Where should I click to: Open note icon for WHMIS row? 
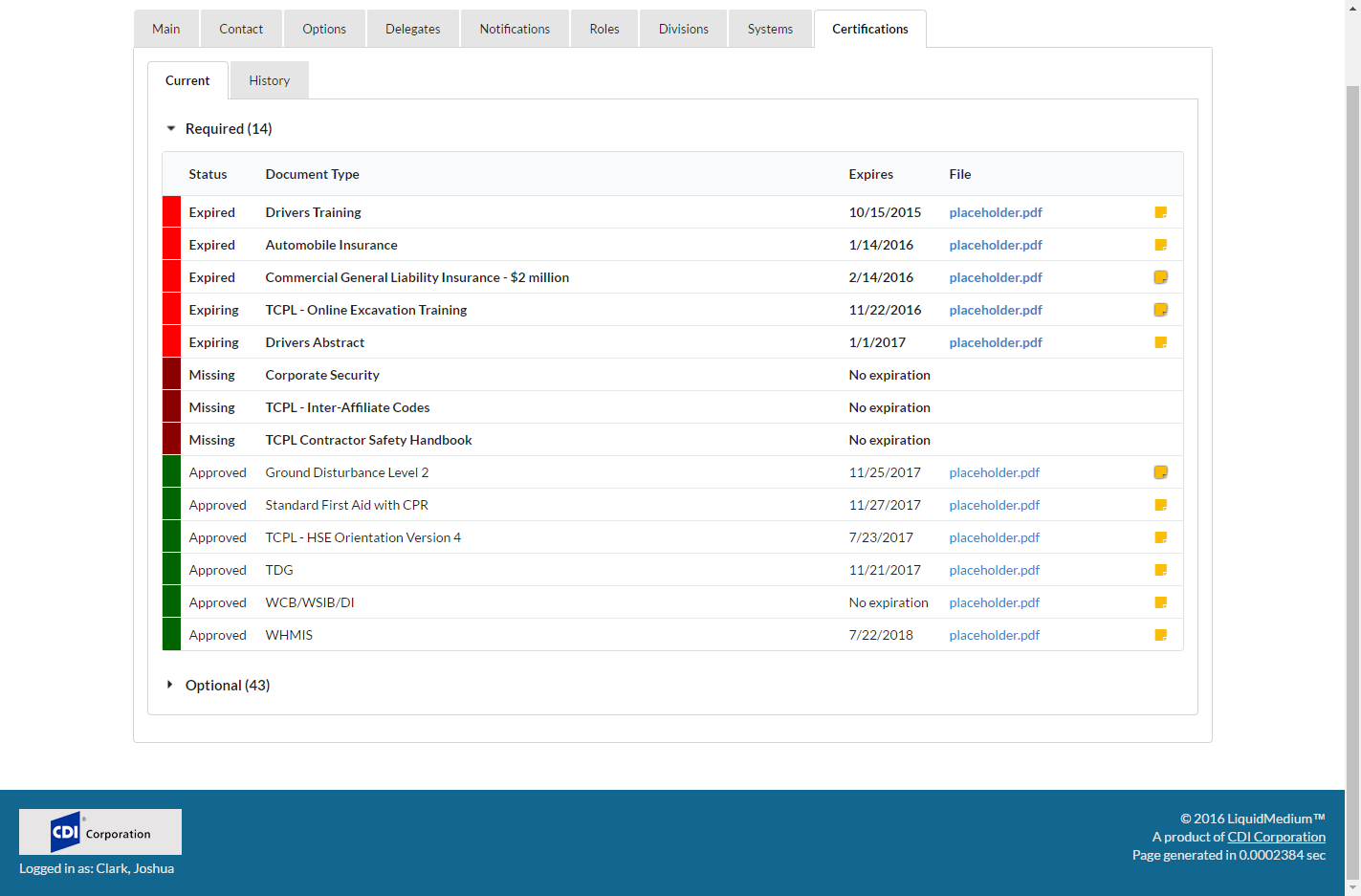tap(1160, 635)
